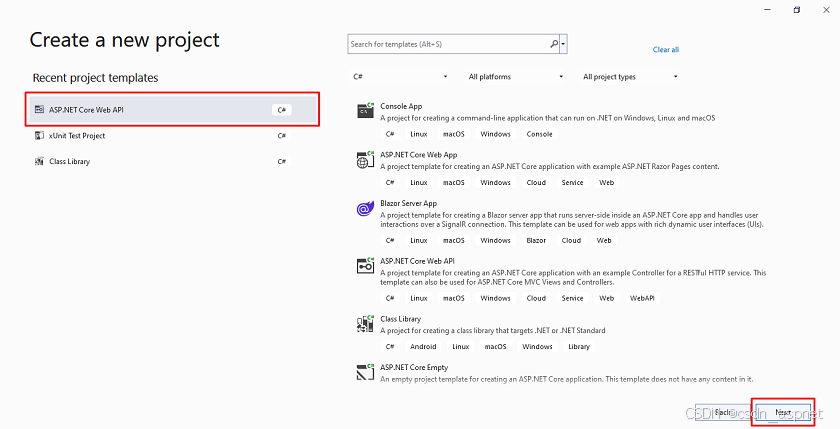Click the Console App template icon
The image size is (840, 429).
pos(365,110)
